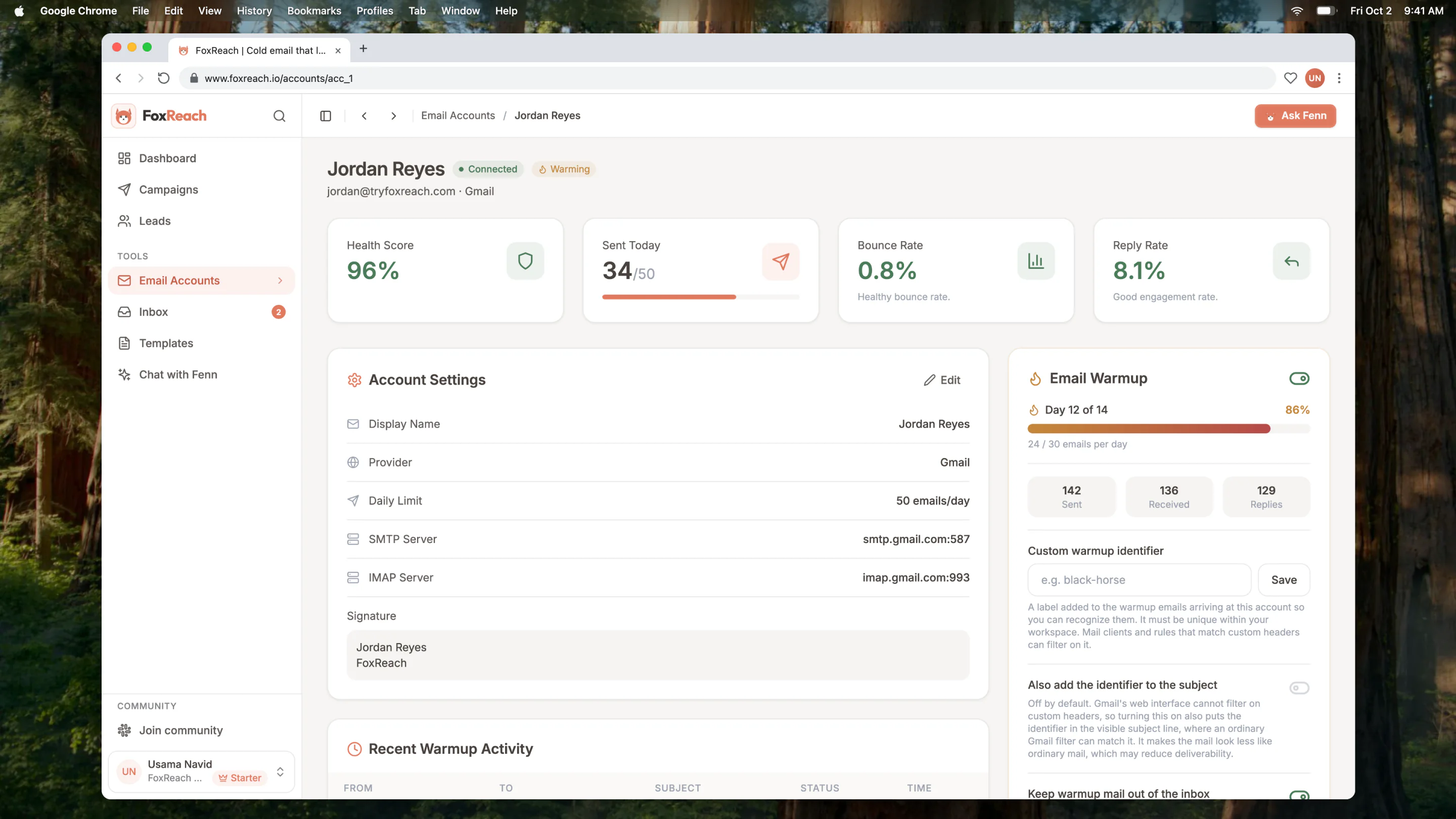Save the custom warmup identifier

[1284, 580]
